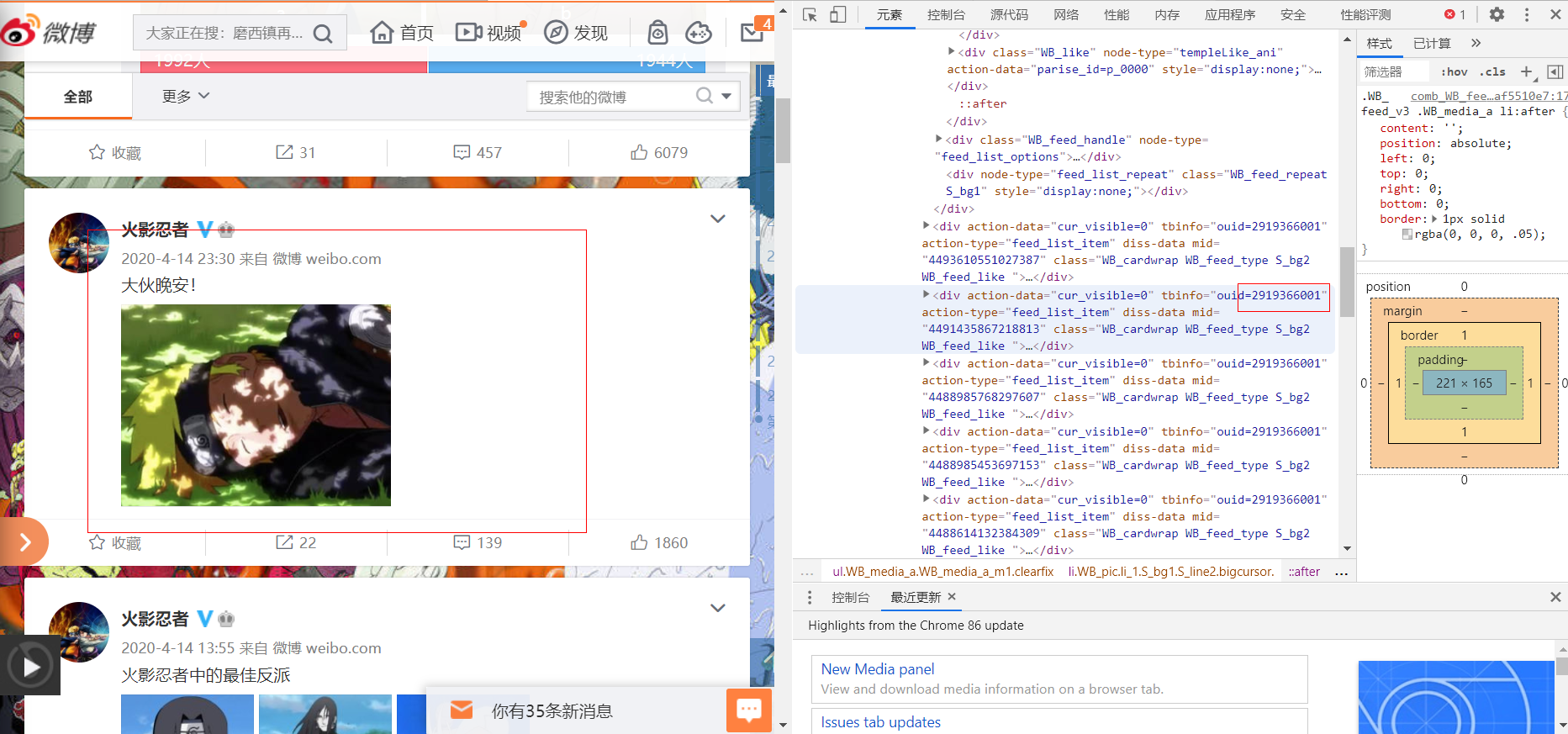The width and height of the screenshot is (1568, 734).
Task: Open the New Media panel link
Action: 878,669
